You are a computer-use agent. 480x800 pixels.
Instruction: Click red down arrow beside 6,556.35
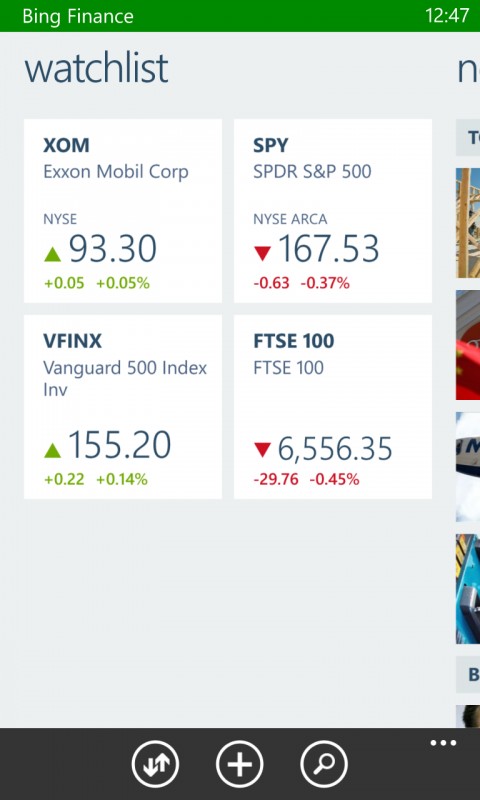point(262,449)
